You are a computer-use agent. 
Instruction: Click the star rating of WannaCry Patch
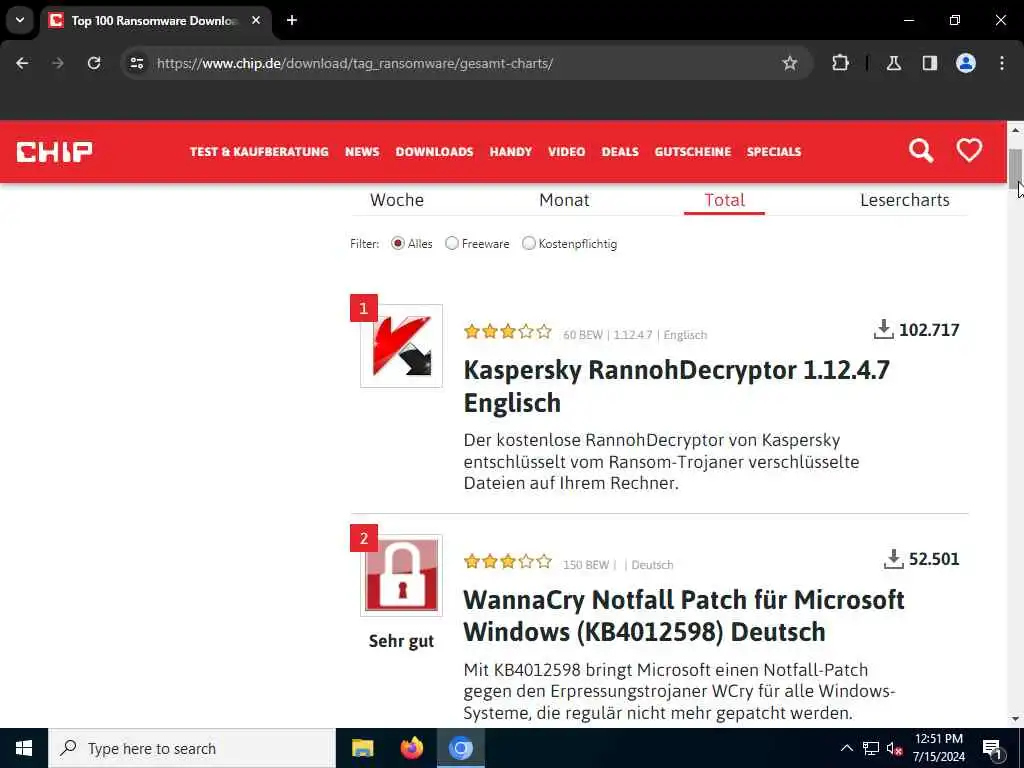pos(507,562)
